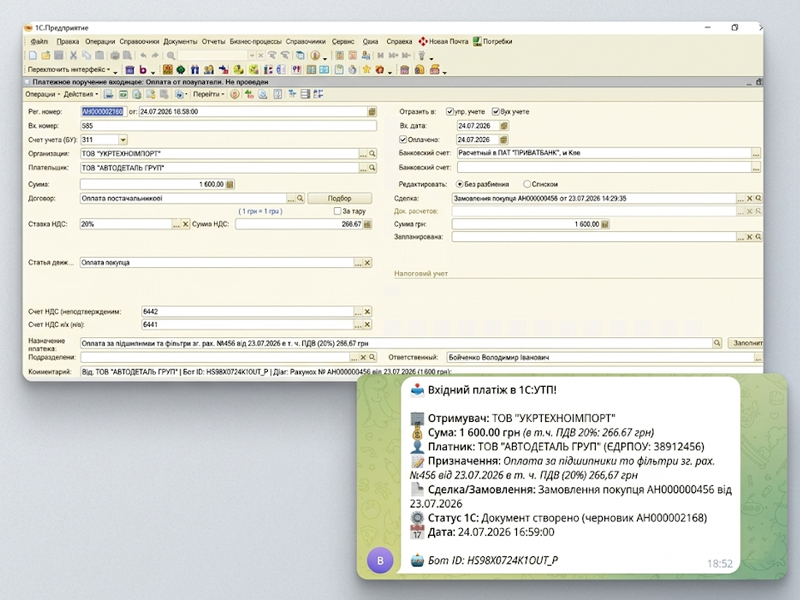Image resolution: width=800 pixels, height=600 pixels.
Task: Click the purple B avatar in Telegram message
Action: 380,560
